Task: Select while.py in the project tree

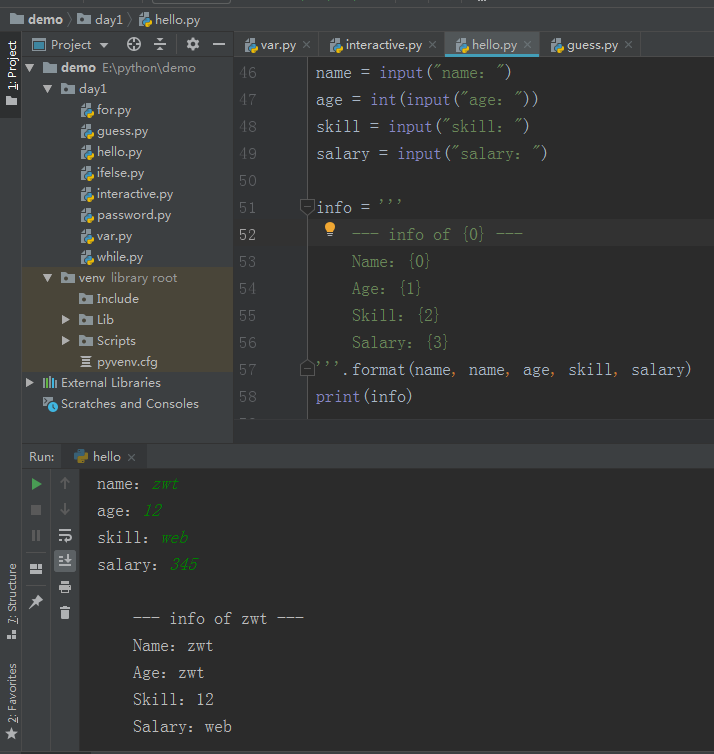Action: point(112,257)
